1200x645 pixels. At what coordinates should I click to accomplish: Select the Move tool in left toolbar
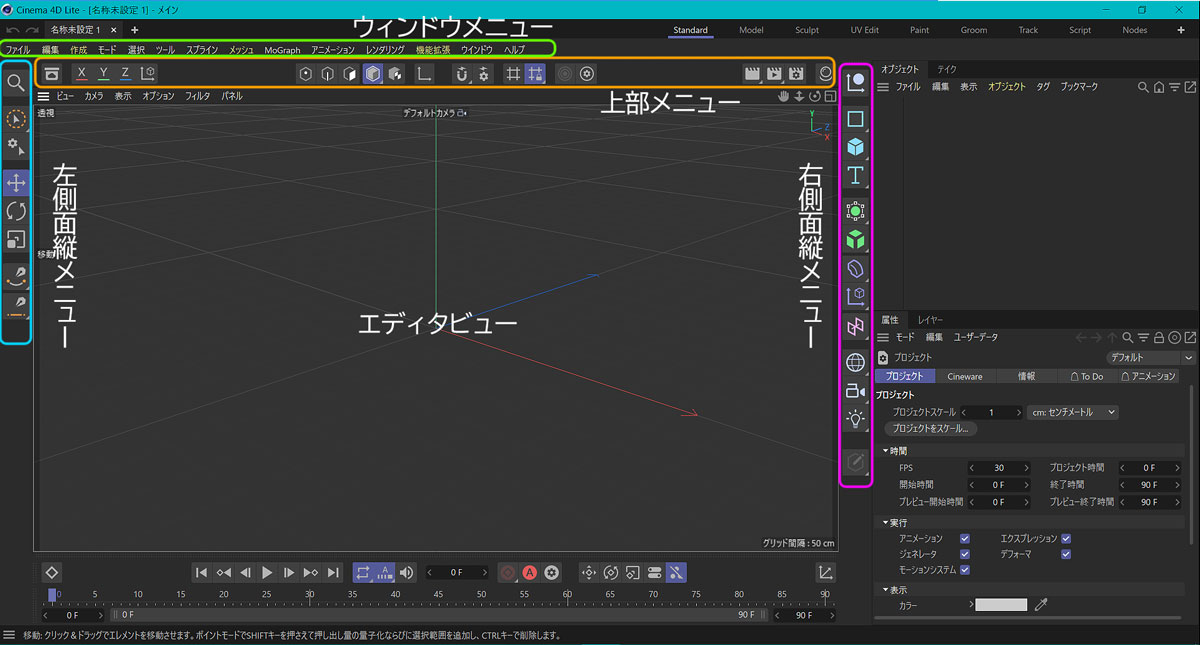[x=16, y=183]
